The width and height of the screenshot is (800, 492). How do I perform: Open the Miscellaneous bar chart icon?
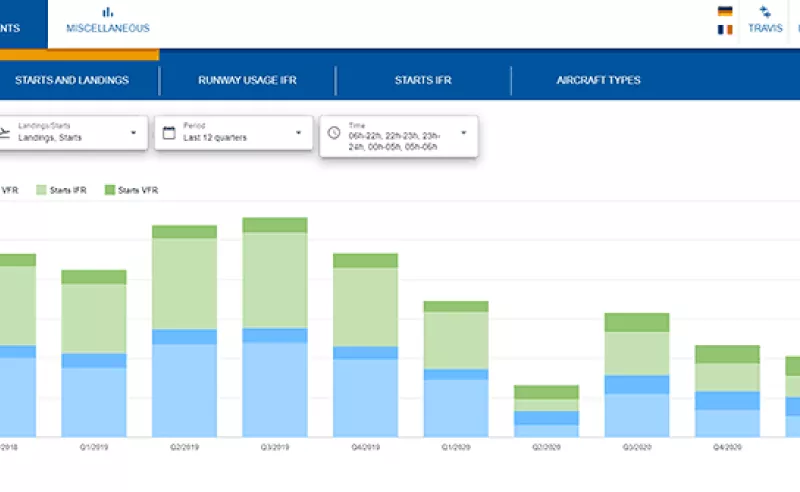click(x=108, y=12)
